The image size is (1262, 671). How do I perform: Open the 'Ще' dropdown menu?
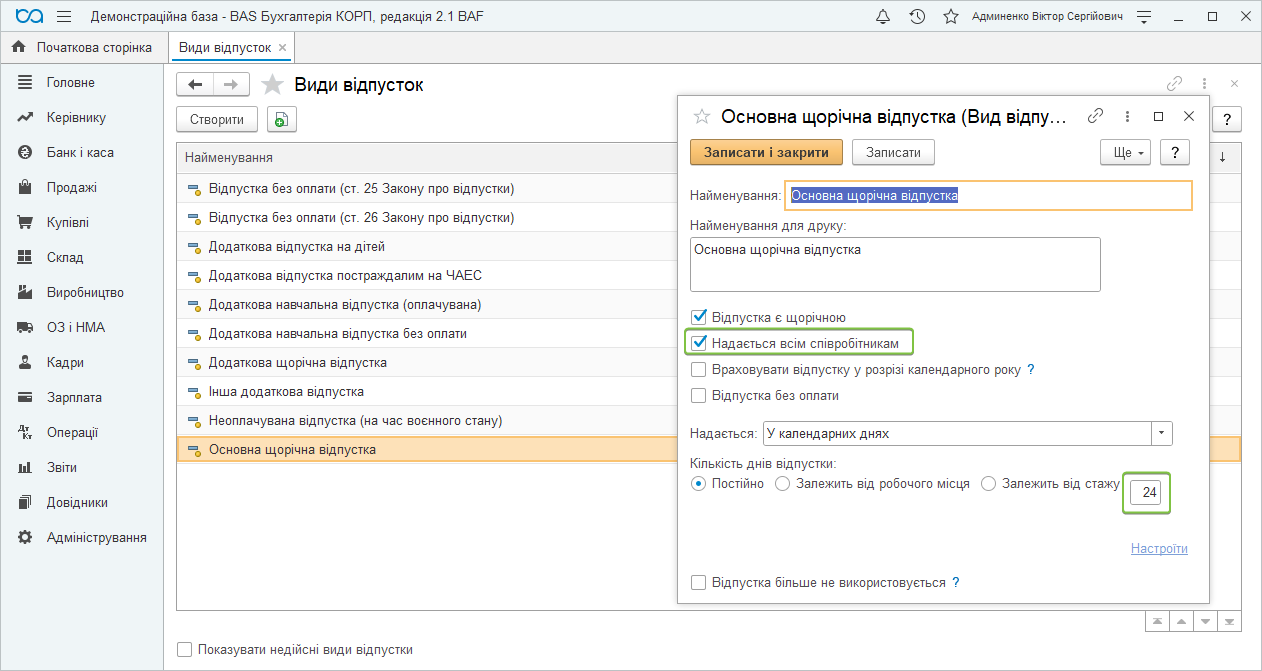(x=1124, y=152)
